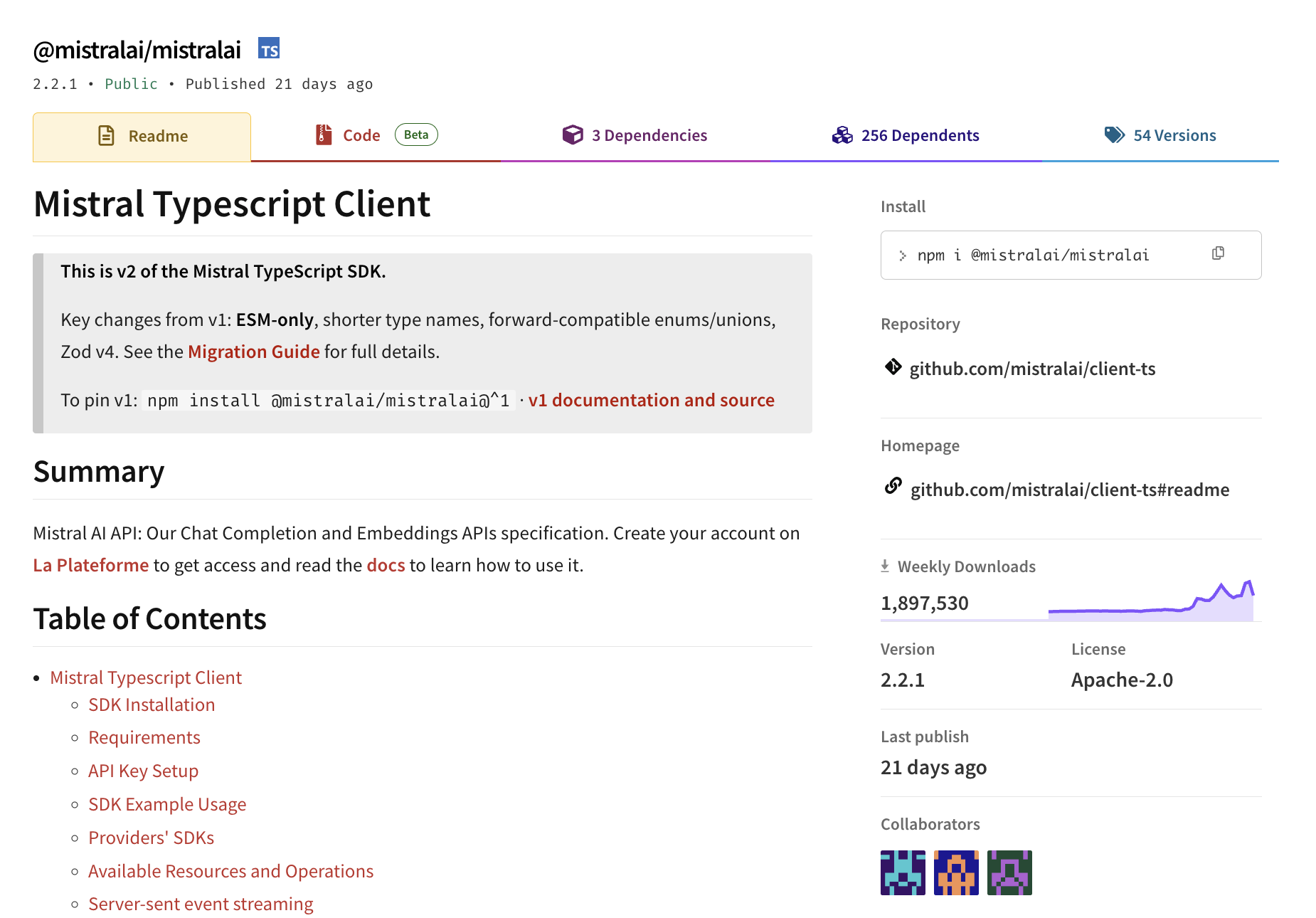The height and width of the screenshot is (918, 1316).
Task: Open the orange collaborator avatar
Action: point(956,872)
